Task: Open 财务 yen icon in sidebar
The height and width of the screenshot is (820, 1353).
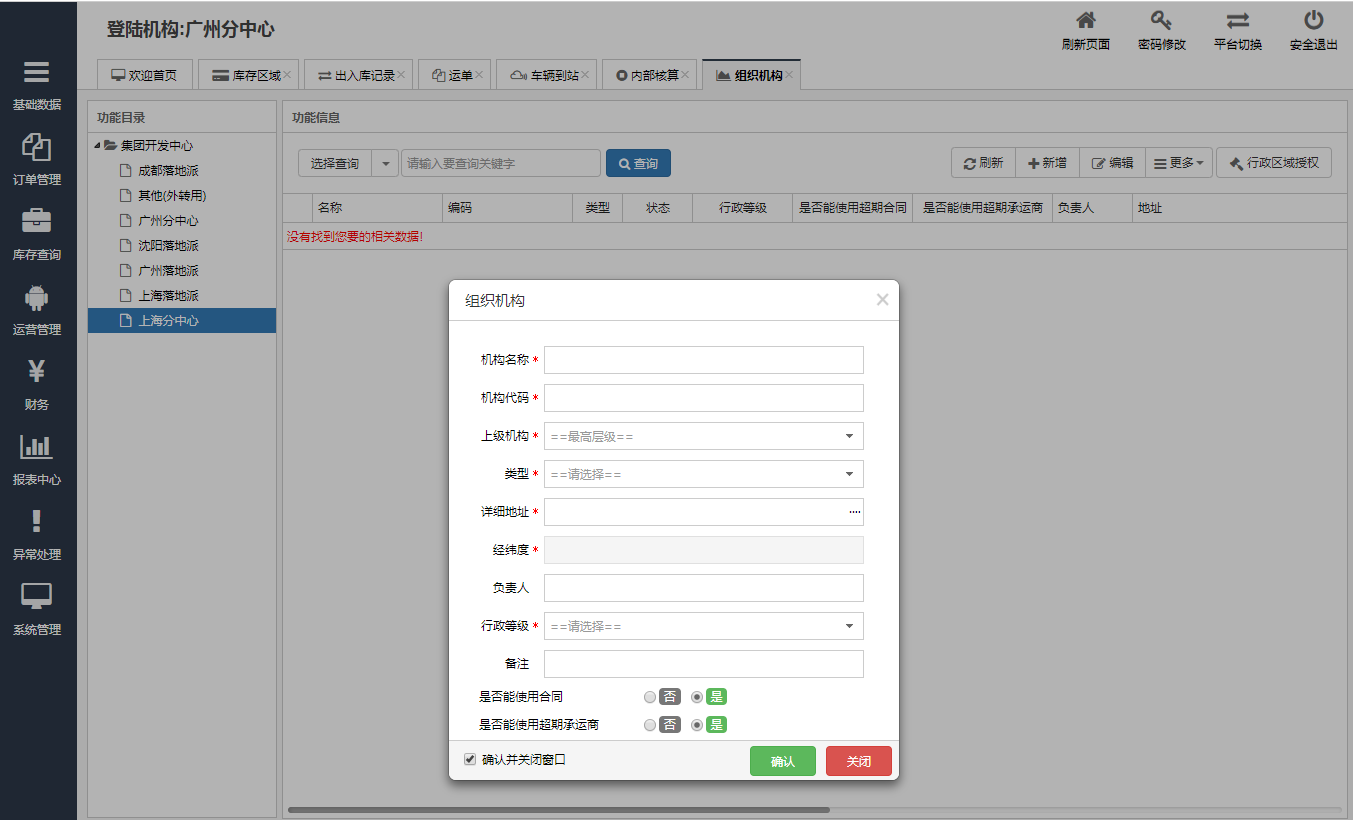Action: tap(37, 371)
